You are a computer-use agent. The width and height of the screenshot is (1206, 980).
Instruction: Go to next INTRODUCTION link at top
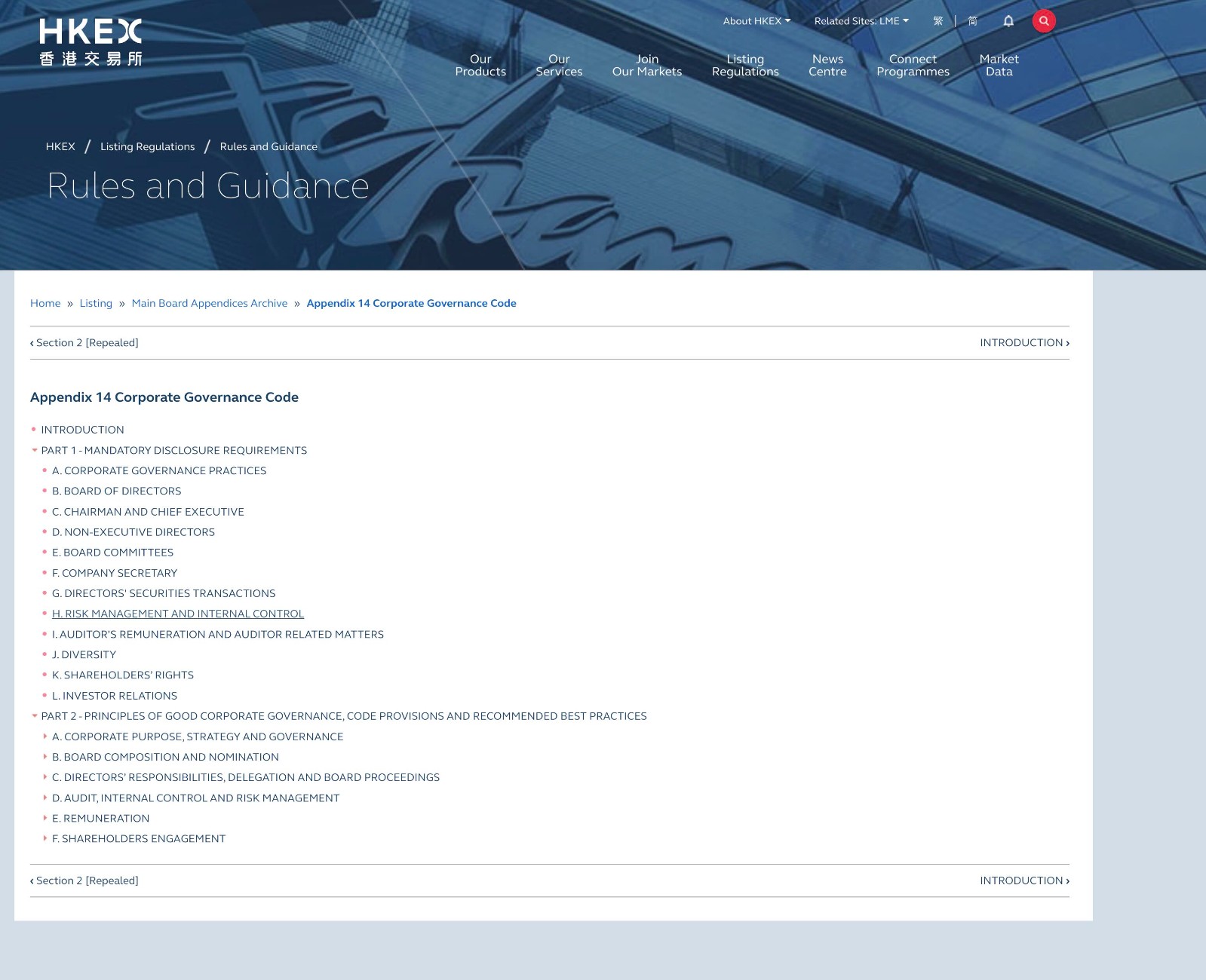point(1024,342)
